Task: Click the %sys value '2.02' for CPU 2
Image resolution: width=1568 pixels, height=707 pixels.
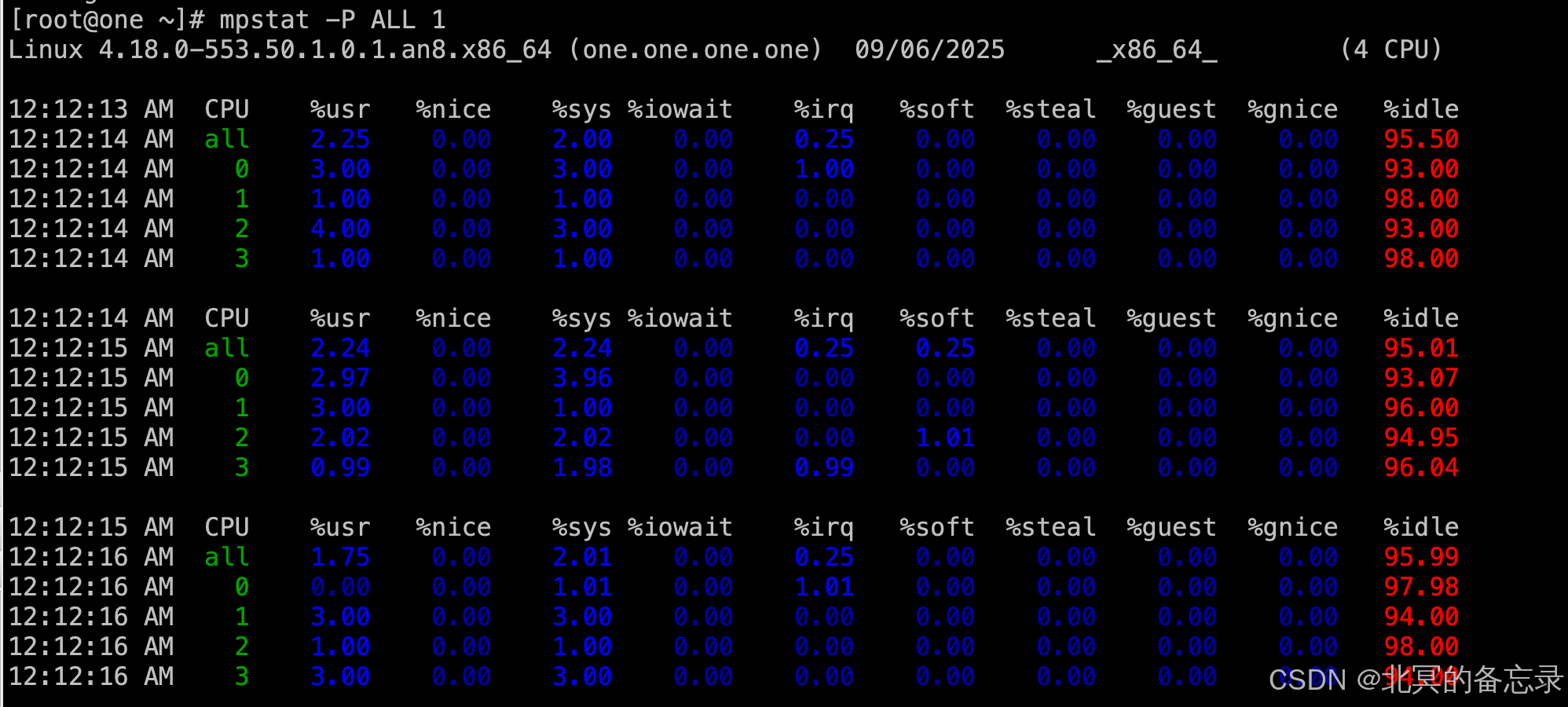Action: coord(582,438)
